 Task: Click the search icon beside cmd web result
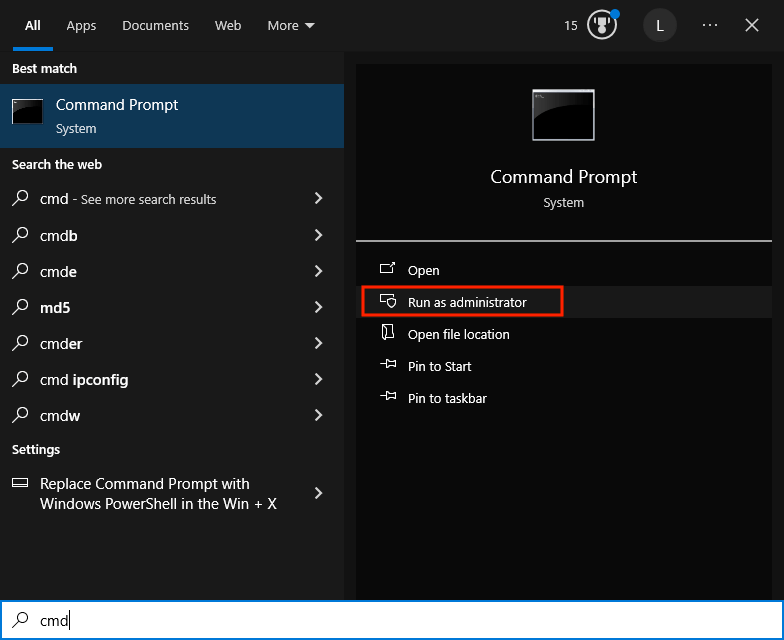click(20, 198)
